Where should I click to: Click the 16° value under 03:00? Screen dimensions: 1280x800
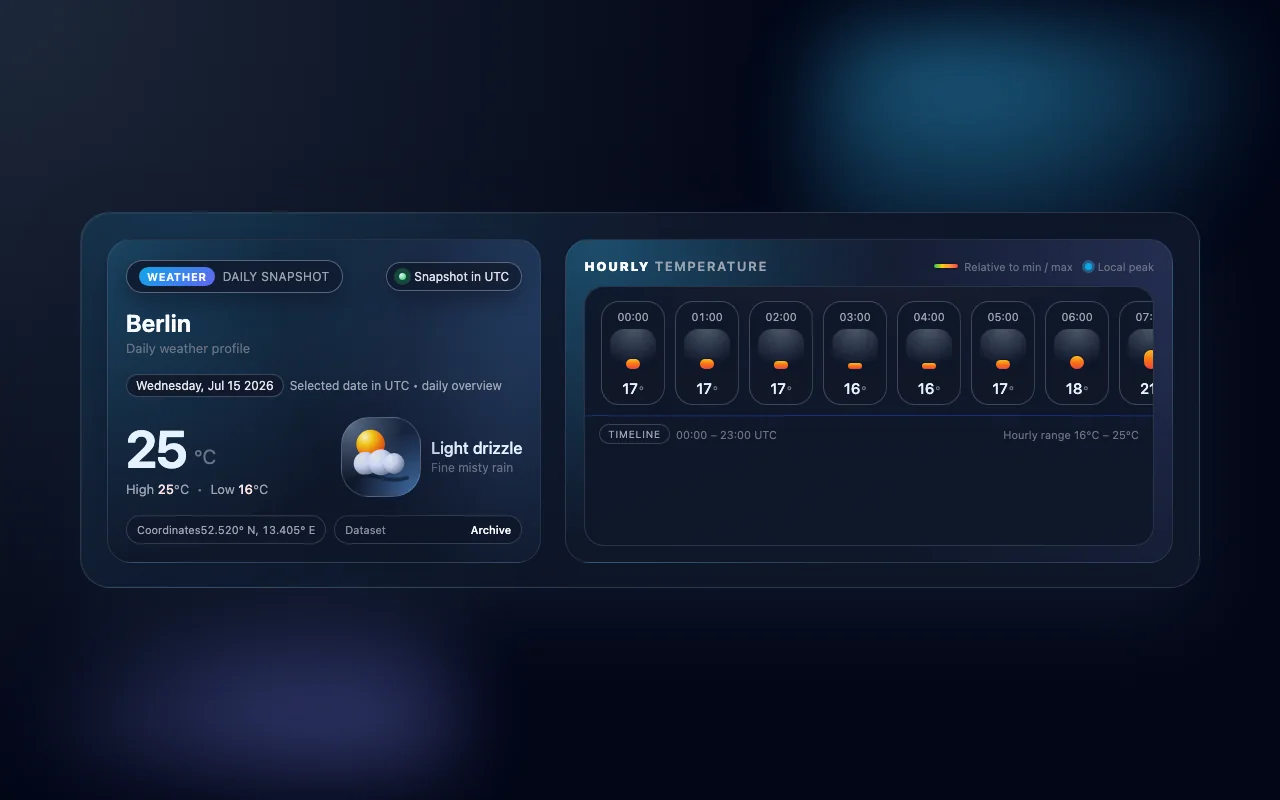click(x=855, y=389)
